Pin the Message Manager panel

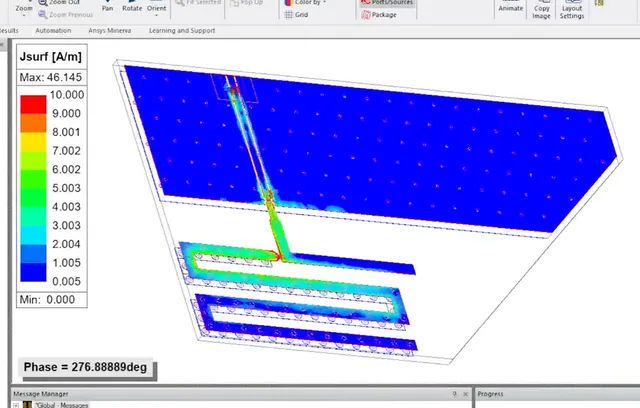pos(454,394)
